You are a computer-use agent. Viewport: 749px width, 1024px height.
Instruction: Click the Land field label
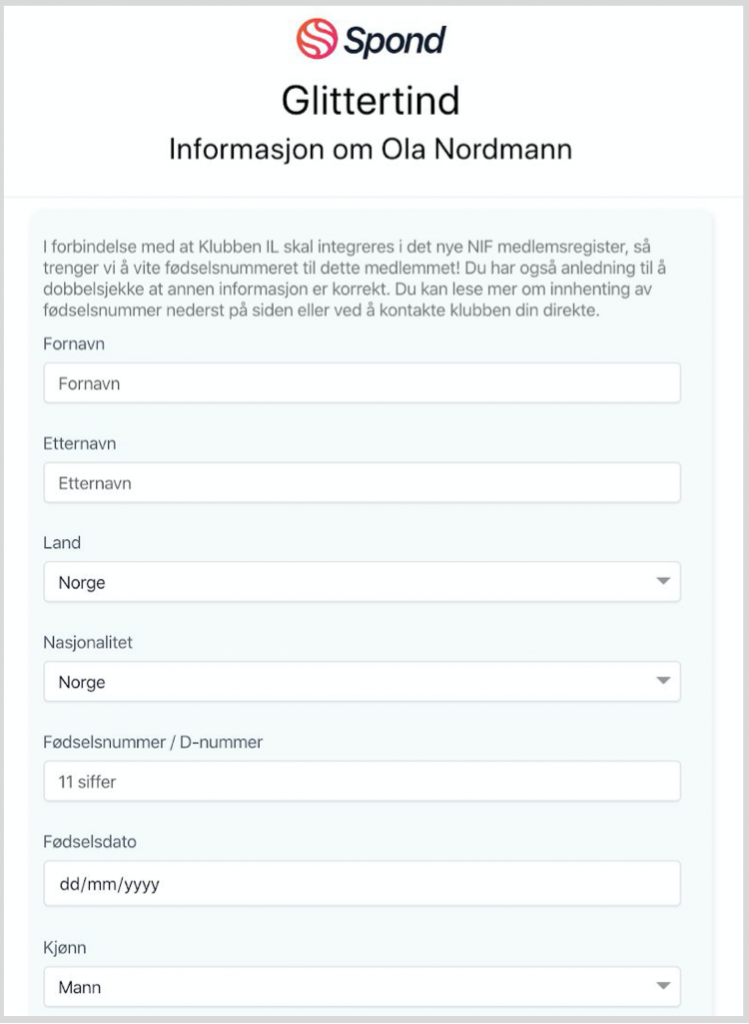(x=62, y=543)
